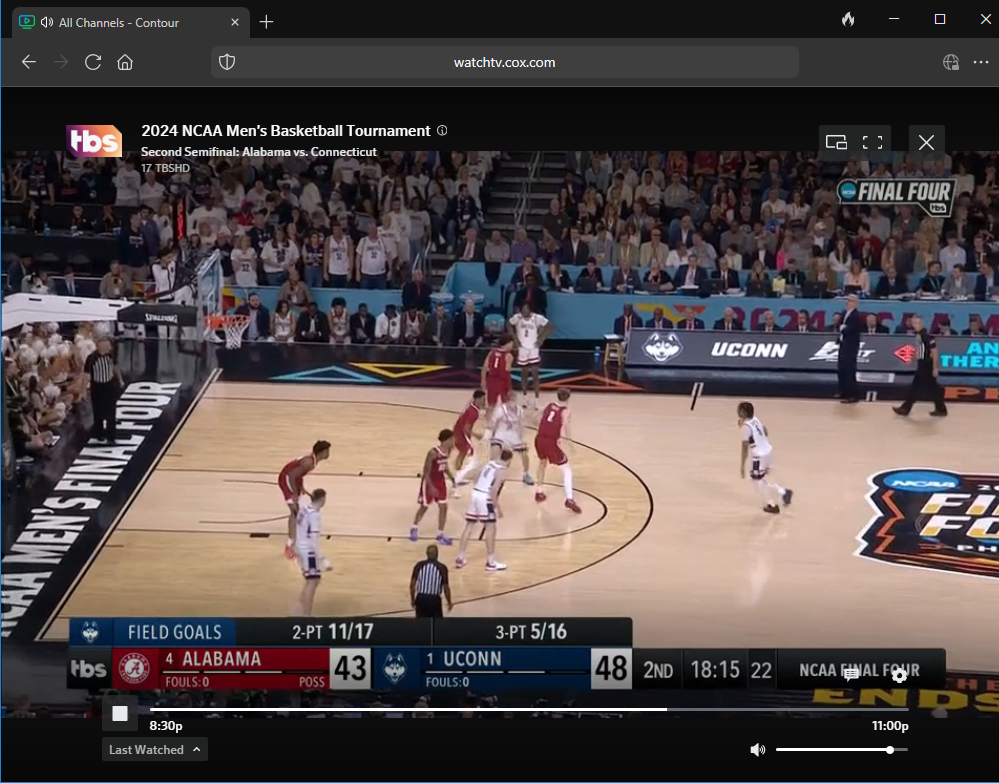The image size is (999, 783).
Task: Open the player settings gear
Action: tap(899, 675)
